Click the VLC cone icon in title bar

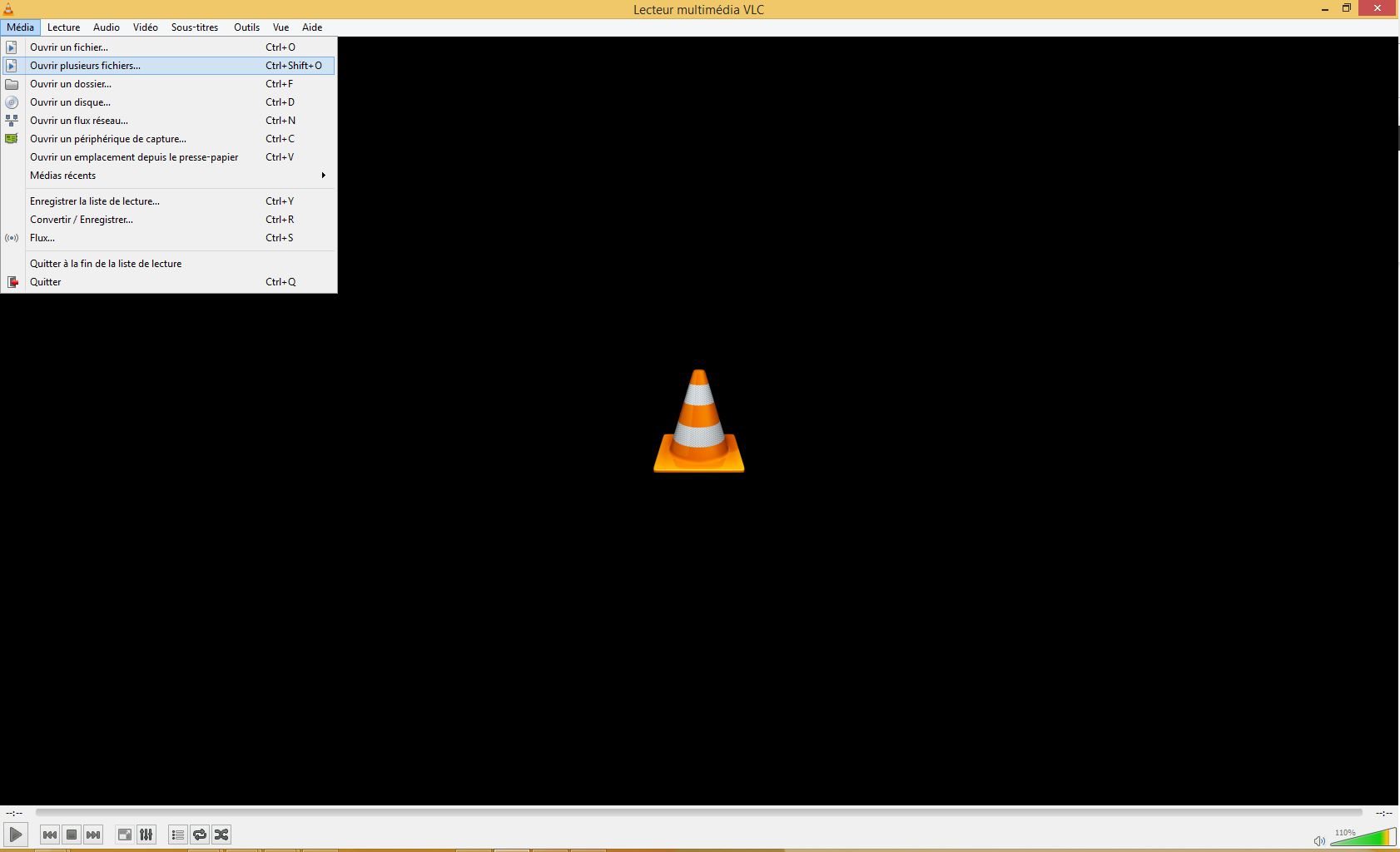click(x=8, y=9)
